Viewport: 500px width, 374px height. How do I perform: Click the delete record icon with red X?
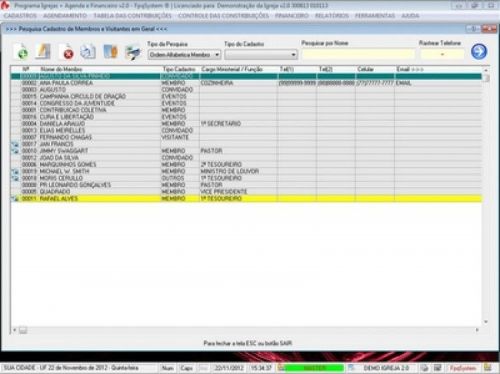tap(67, 52)
